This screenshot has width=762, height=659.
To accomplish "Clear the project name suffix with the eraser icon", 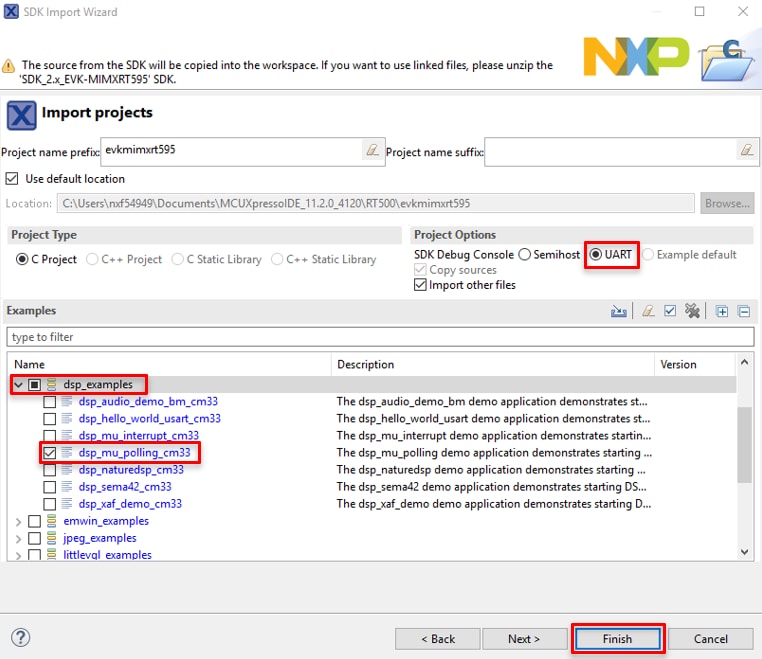I will tap(746, 150).
